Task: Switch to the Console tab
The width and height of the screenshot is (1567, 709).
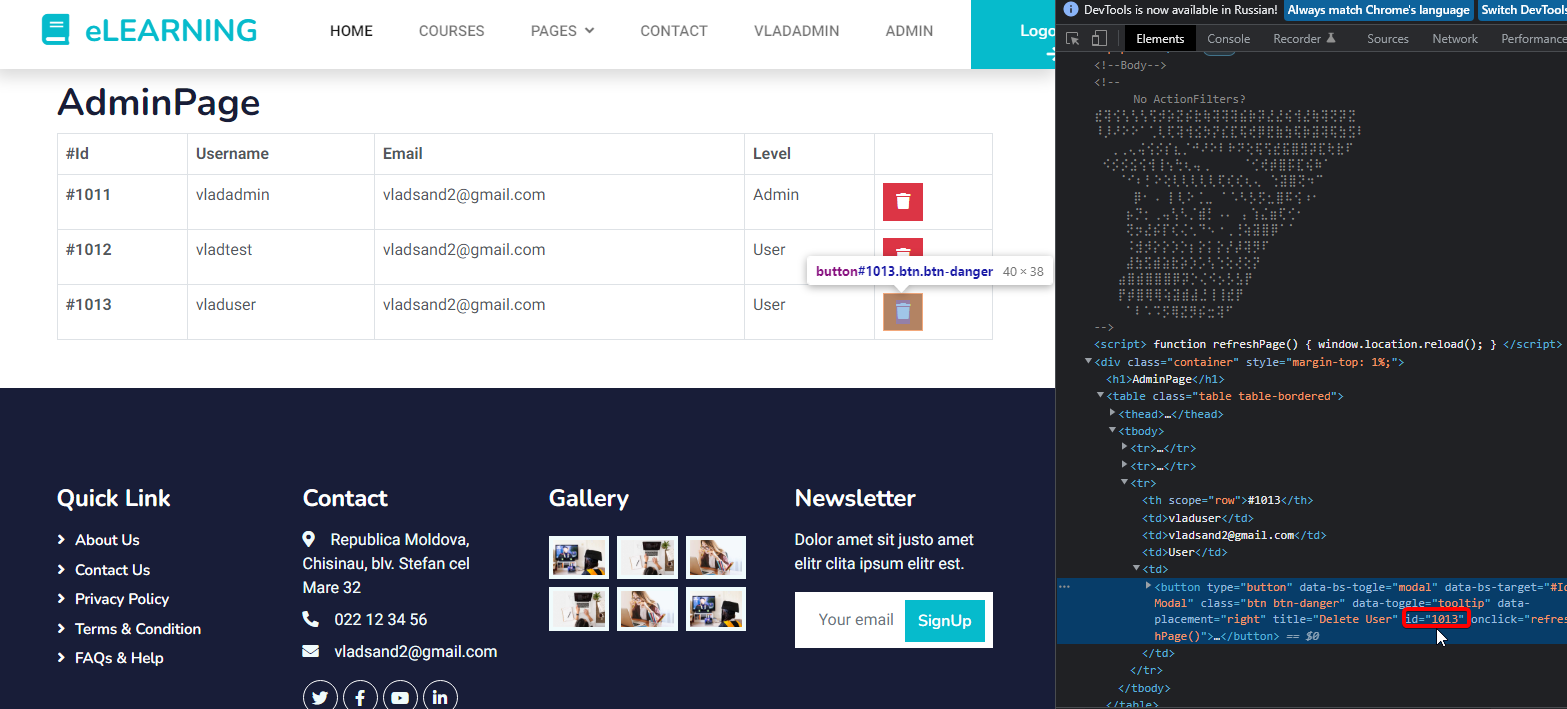Action: coord(1228,39)
